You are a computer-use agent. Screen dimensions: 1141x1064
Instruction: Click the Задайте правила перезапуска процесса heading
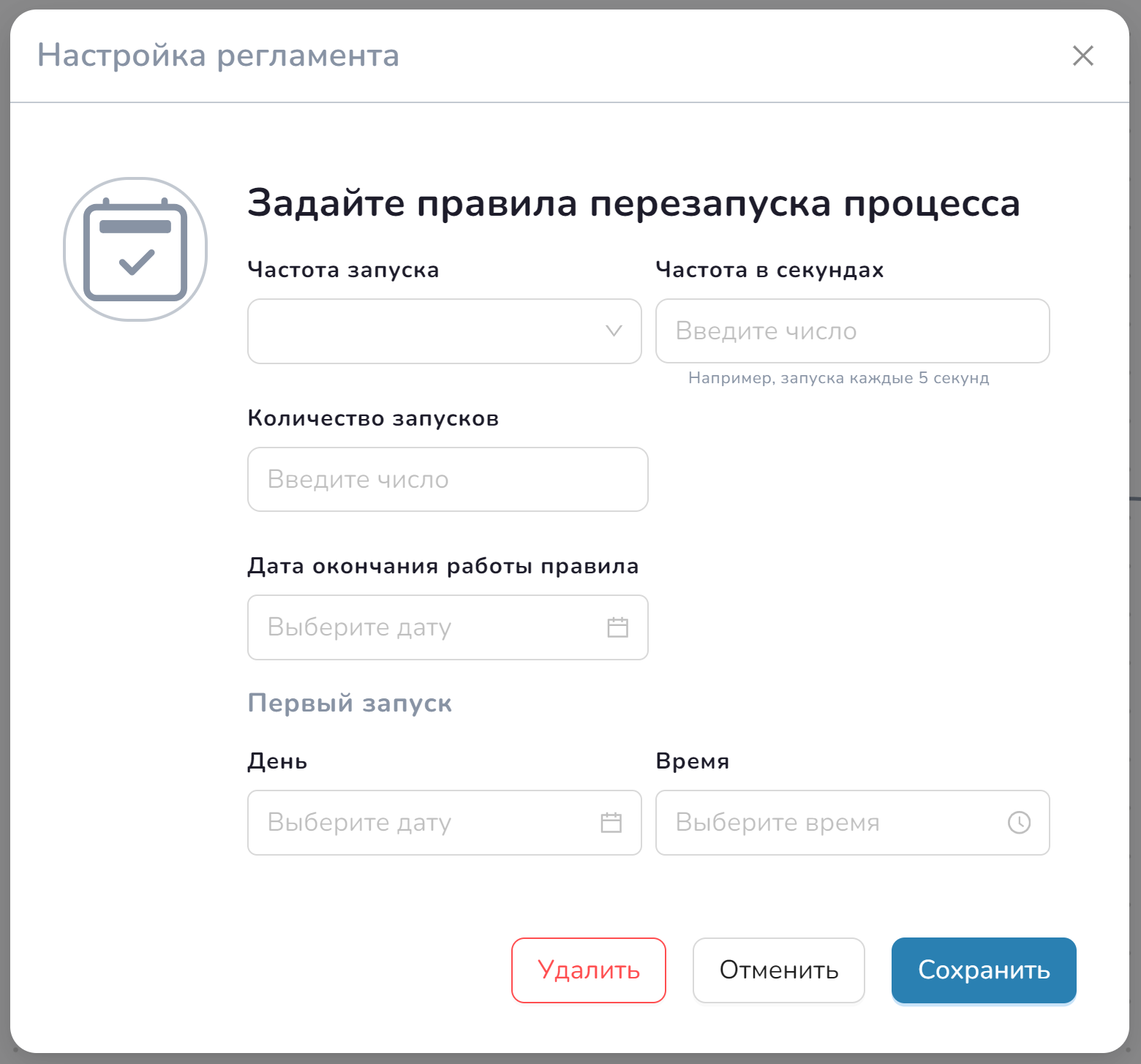[x=633, y=203]
